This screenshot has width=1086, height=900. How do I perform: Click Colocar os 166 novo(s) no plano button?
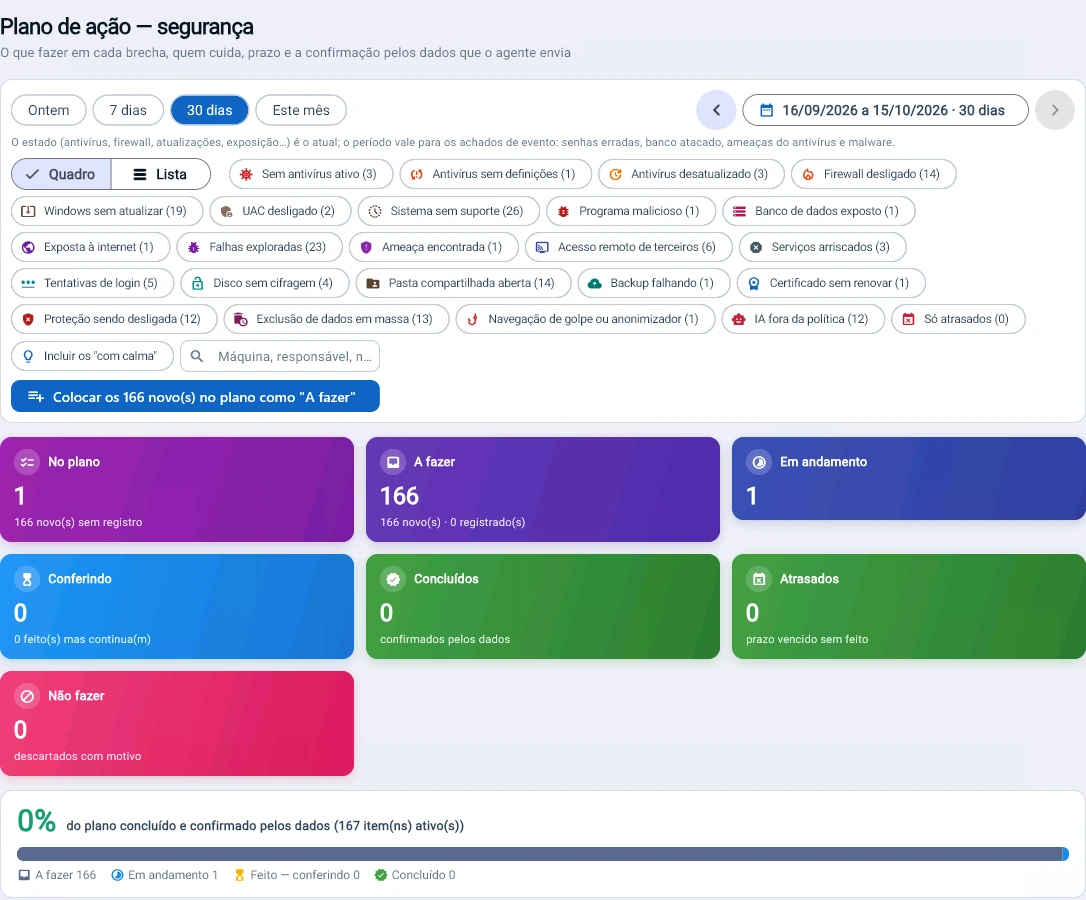click(x=195, y=396)
